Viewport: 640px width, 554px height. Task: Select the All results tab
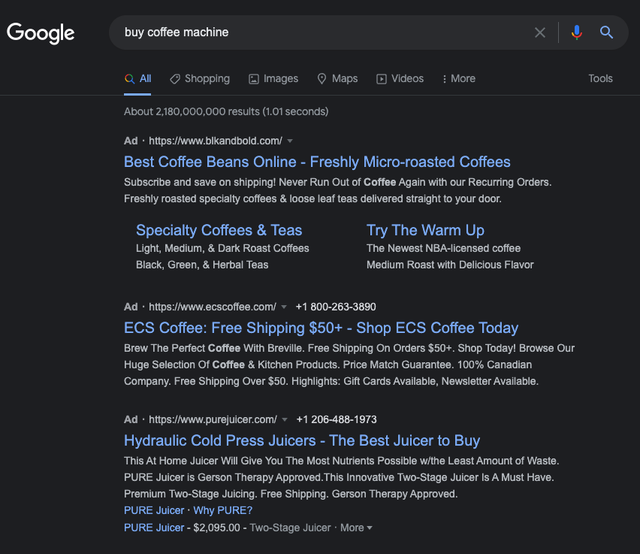pyautogui.click(x=138, y=78)
